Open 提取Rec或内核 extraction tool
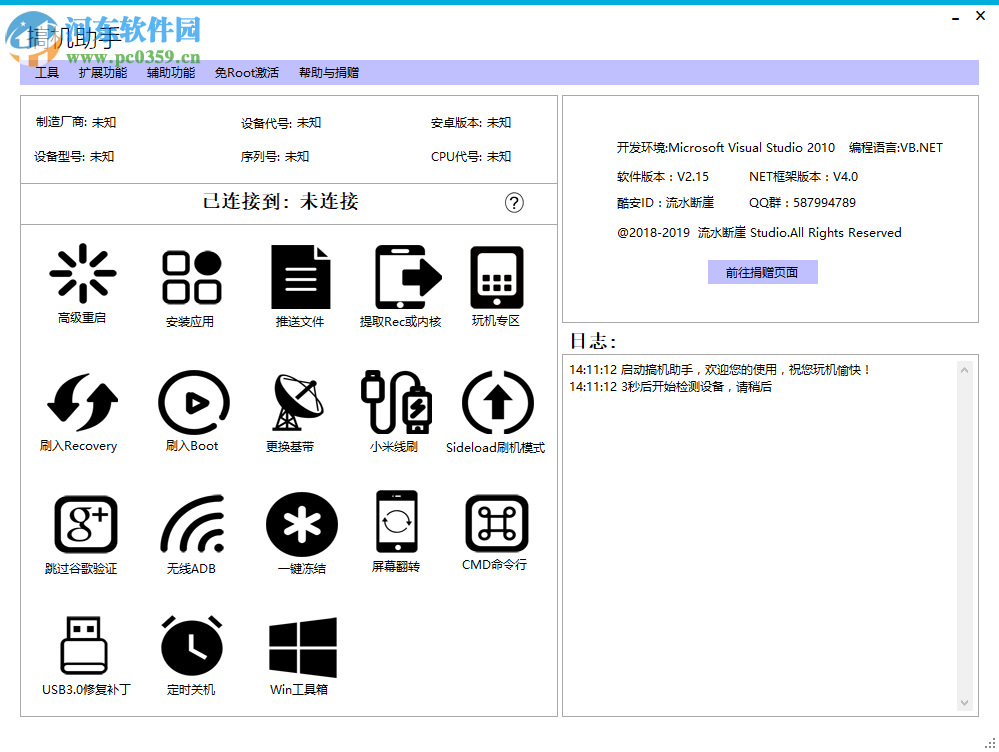The width and height of the screenshot is (999, 752). click(408, 277)
